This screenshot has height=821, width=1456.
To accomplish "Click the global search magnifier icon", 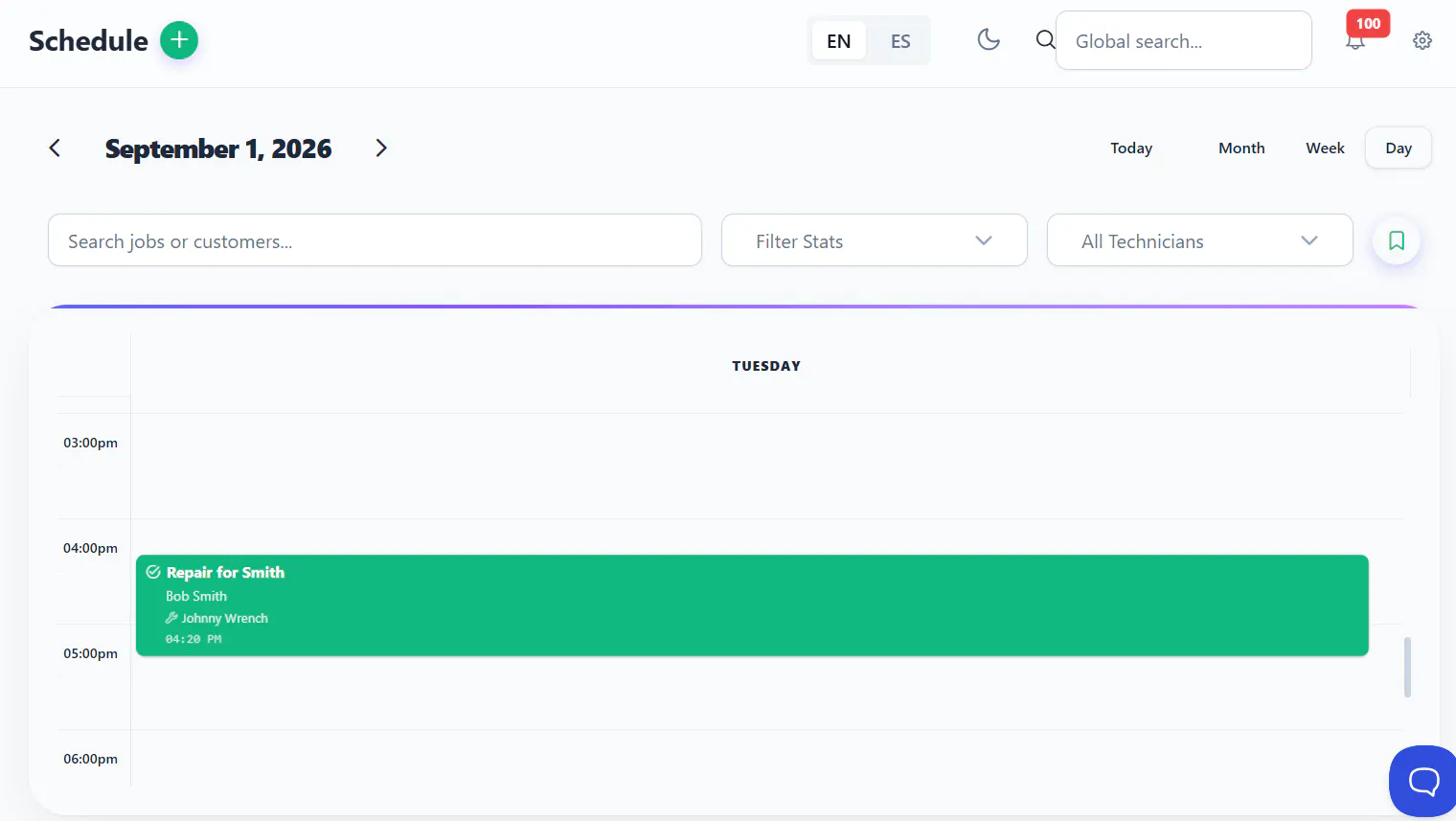I will click(x=1045, y=39).
